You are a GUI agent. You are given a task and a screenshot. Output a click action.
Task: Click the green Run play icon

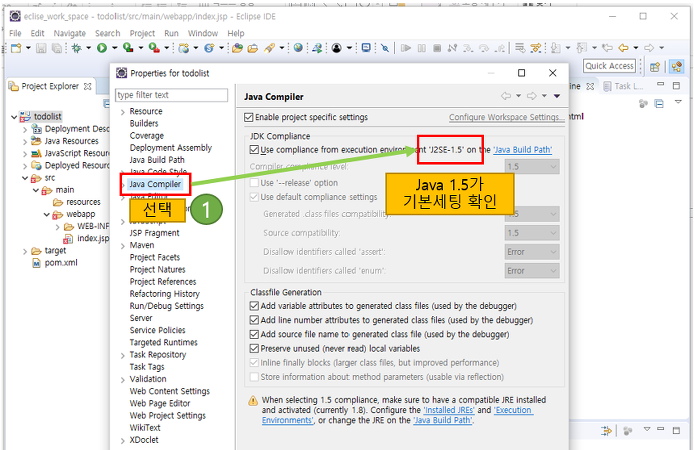[x=102, y=48]
